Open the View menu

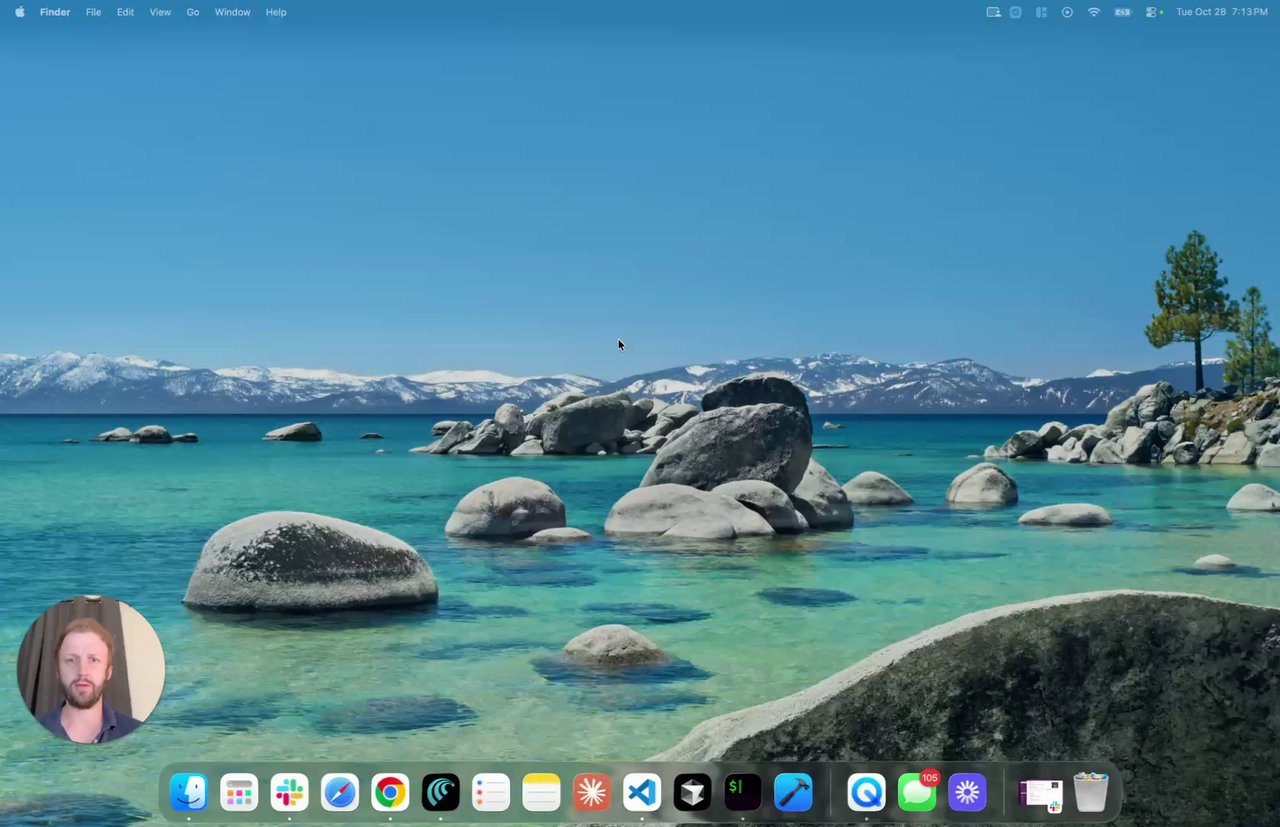160,12
